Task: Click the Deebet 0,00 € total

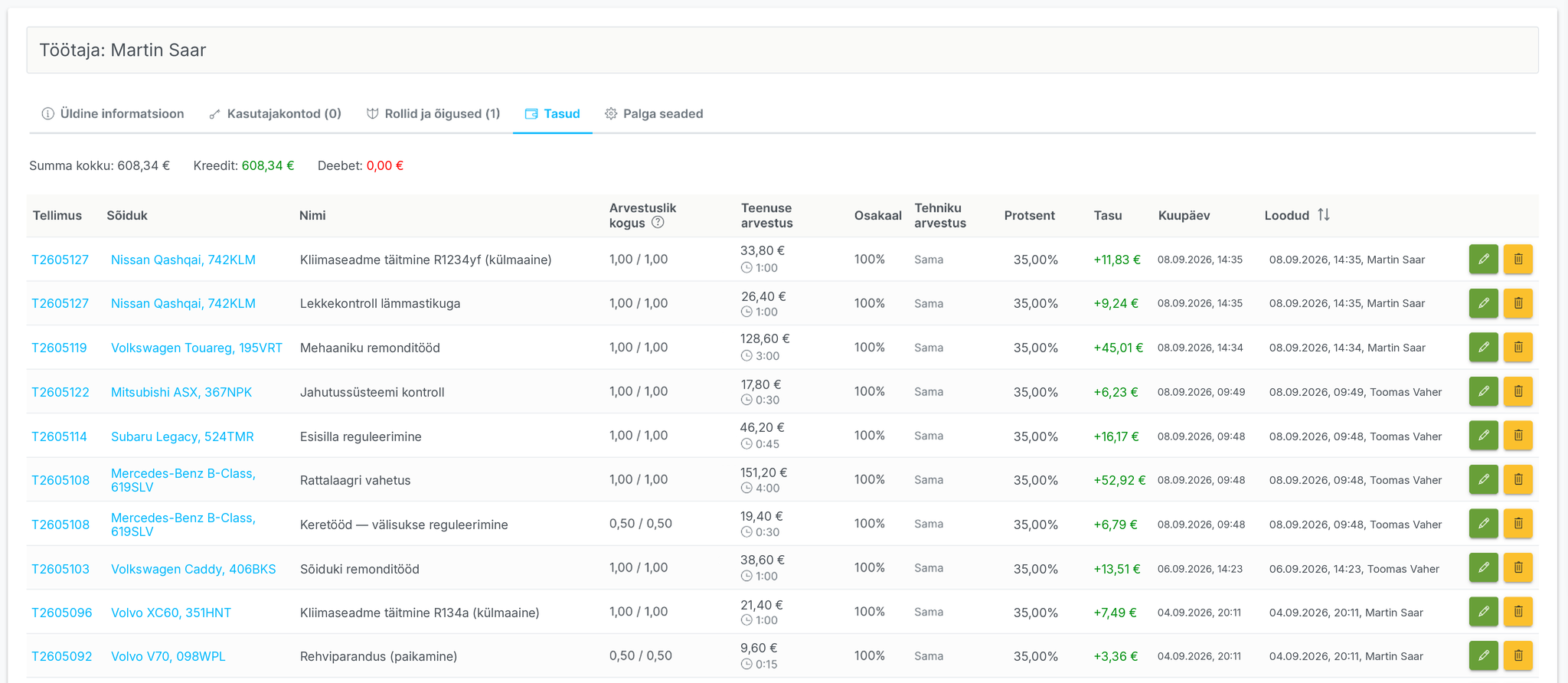Action: pos(361,165)
